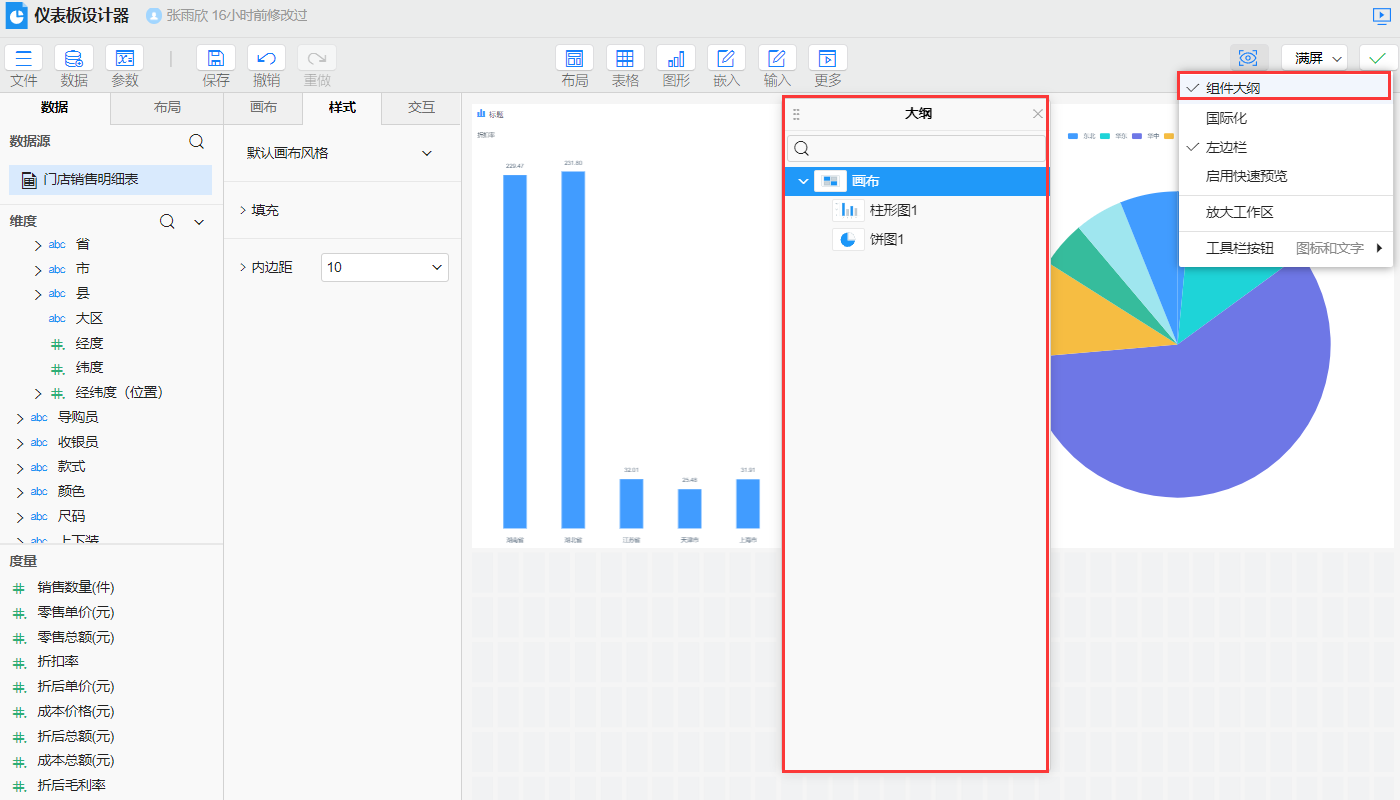Select 柱形图1 in the outline
The height and width of the screenshot is (800, 1400).
(x=893, y=210)
